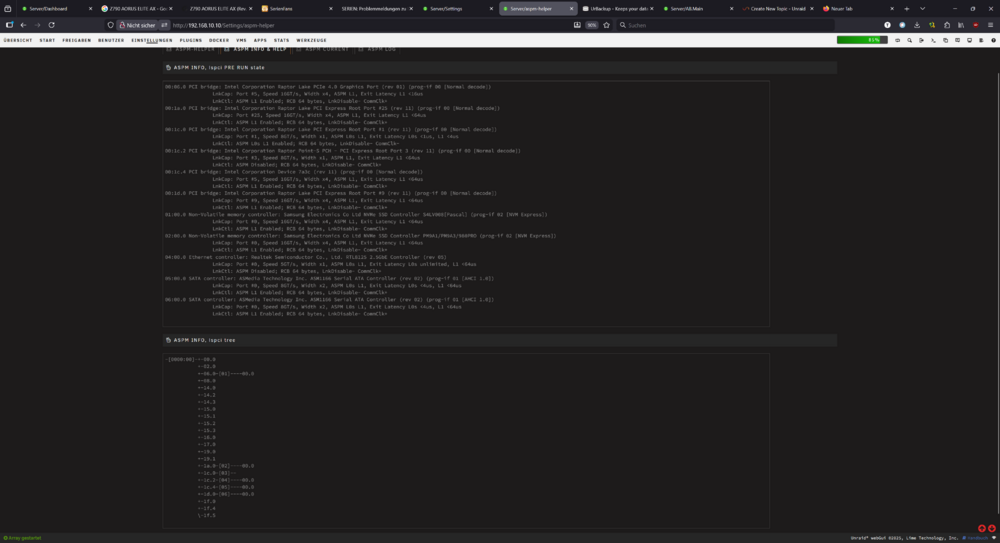Open the APPS menu item
1000x543 pixels.
(260, 40)
